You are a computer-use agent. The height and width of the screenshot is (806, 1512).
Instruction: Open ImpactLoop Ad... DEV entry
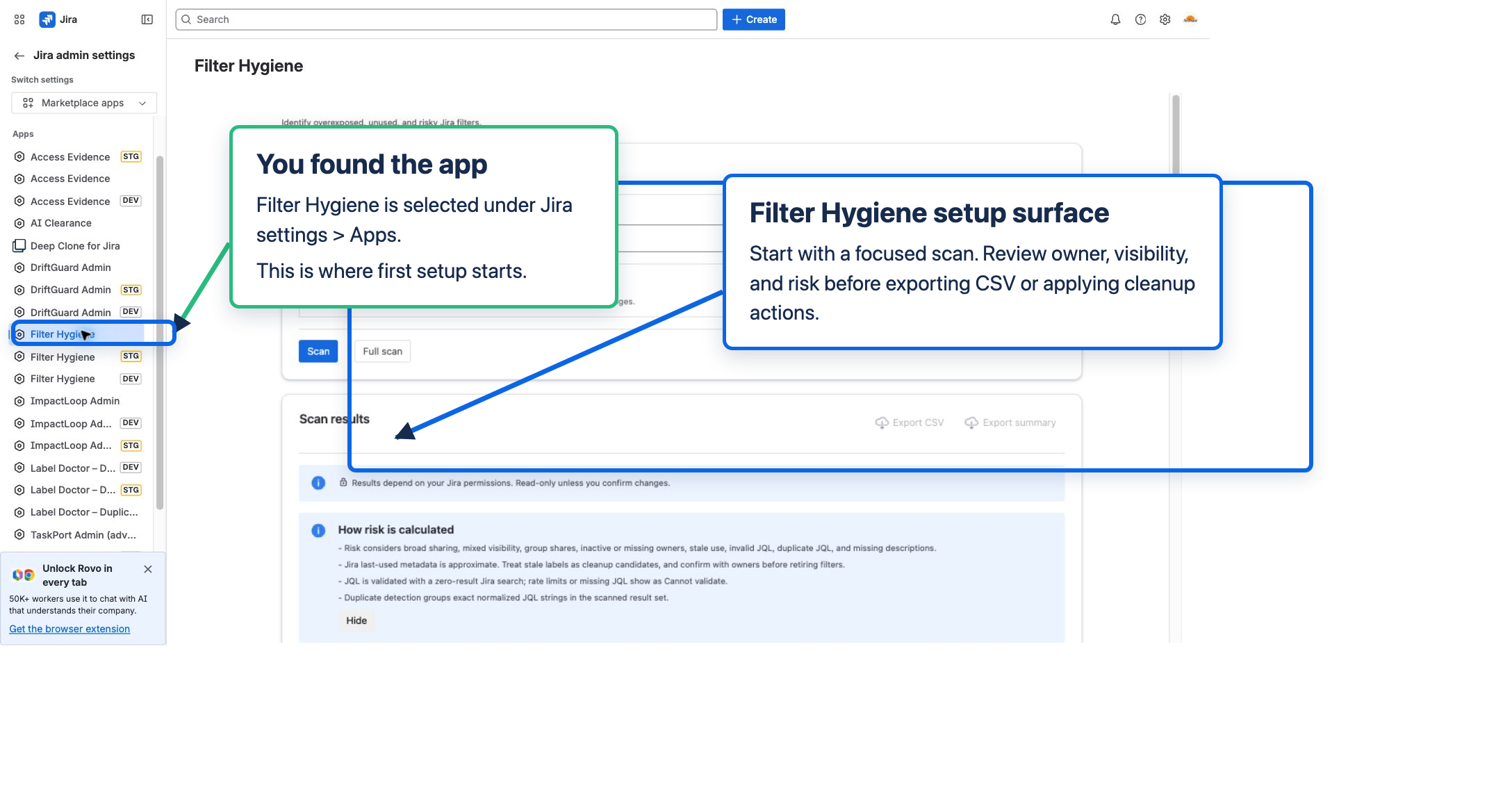click(x=78, y=423)
